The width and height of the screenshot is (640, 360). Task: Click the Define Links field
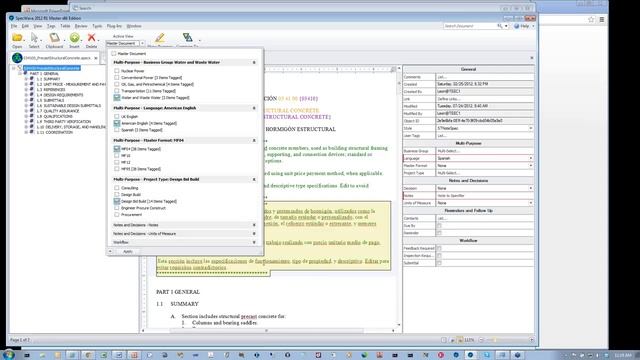pyautogui.click(x=484, y=99)
